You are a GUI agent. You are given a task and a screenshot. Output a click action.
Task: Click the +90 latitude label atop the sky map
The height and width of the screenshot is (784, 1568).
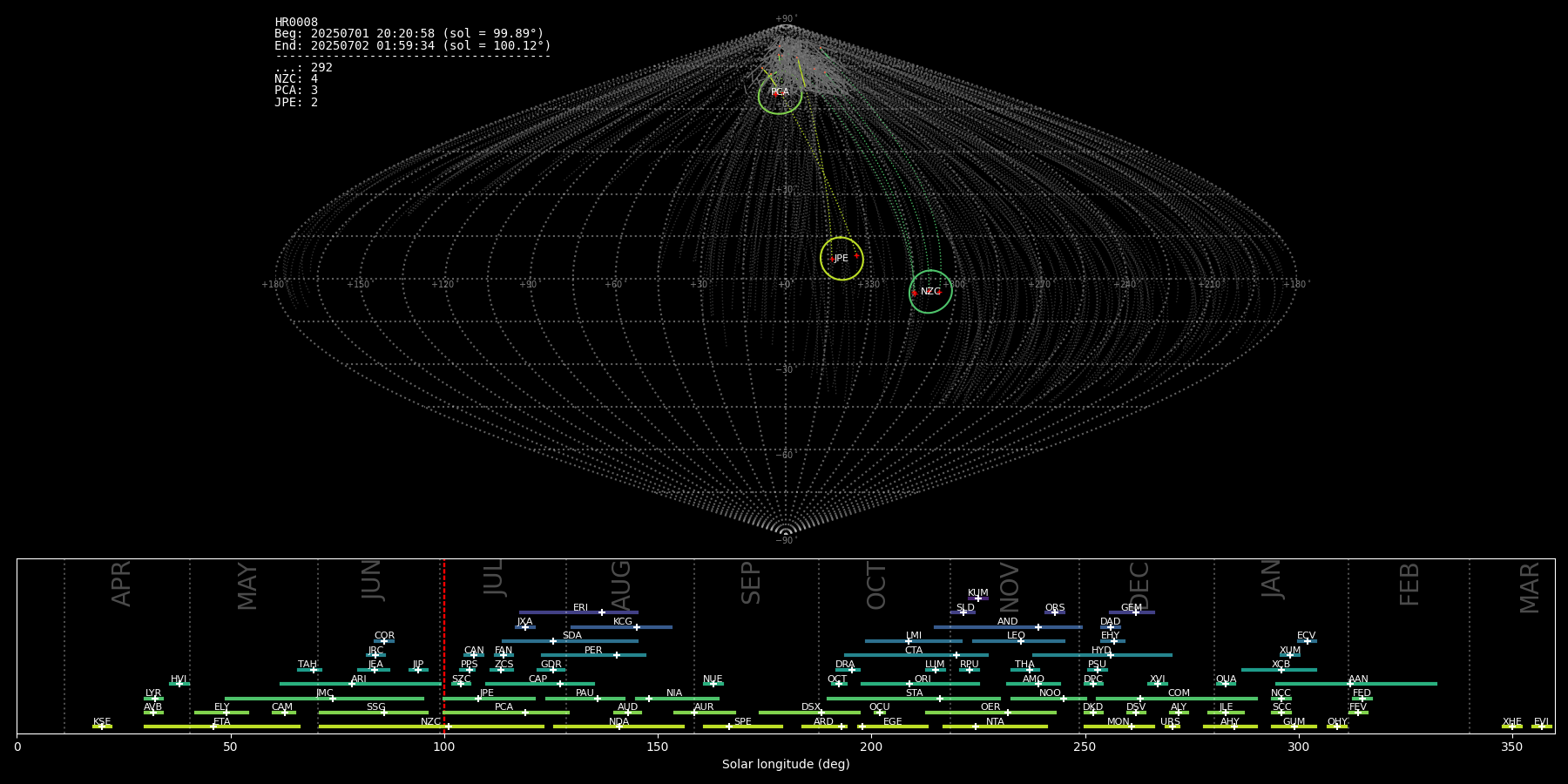click(785, 19)
